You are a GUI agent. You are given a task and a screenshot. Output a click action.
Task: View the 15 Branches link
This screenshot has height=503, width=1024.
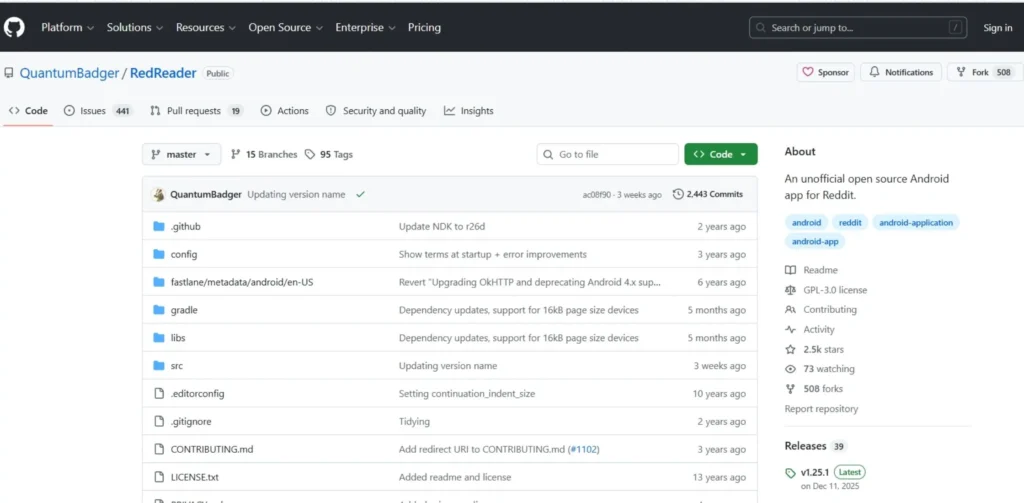[x=264, y=155]
